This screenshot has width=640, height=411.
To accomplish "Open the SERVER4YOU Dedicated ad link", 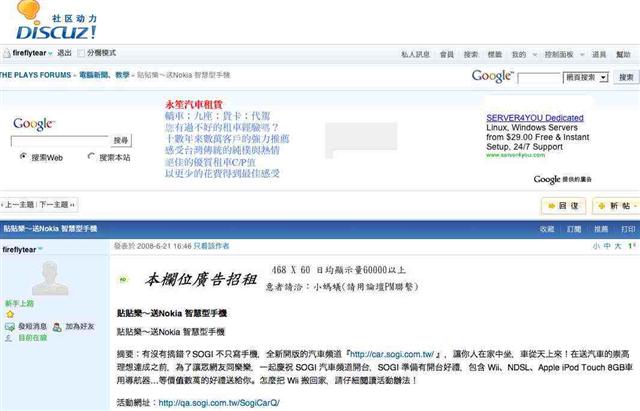I will [535, 118].
